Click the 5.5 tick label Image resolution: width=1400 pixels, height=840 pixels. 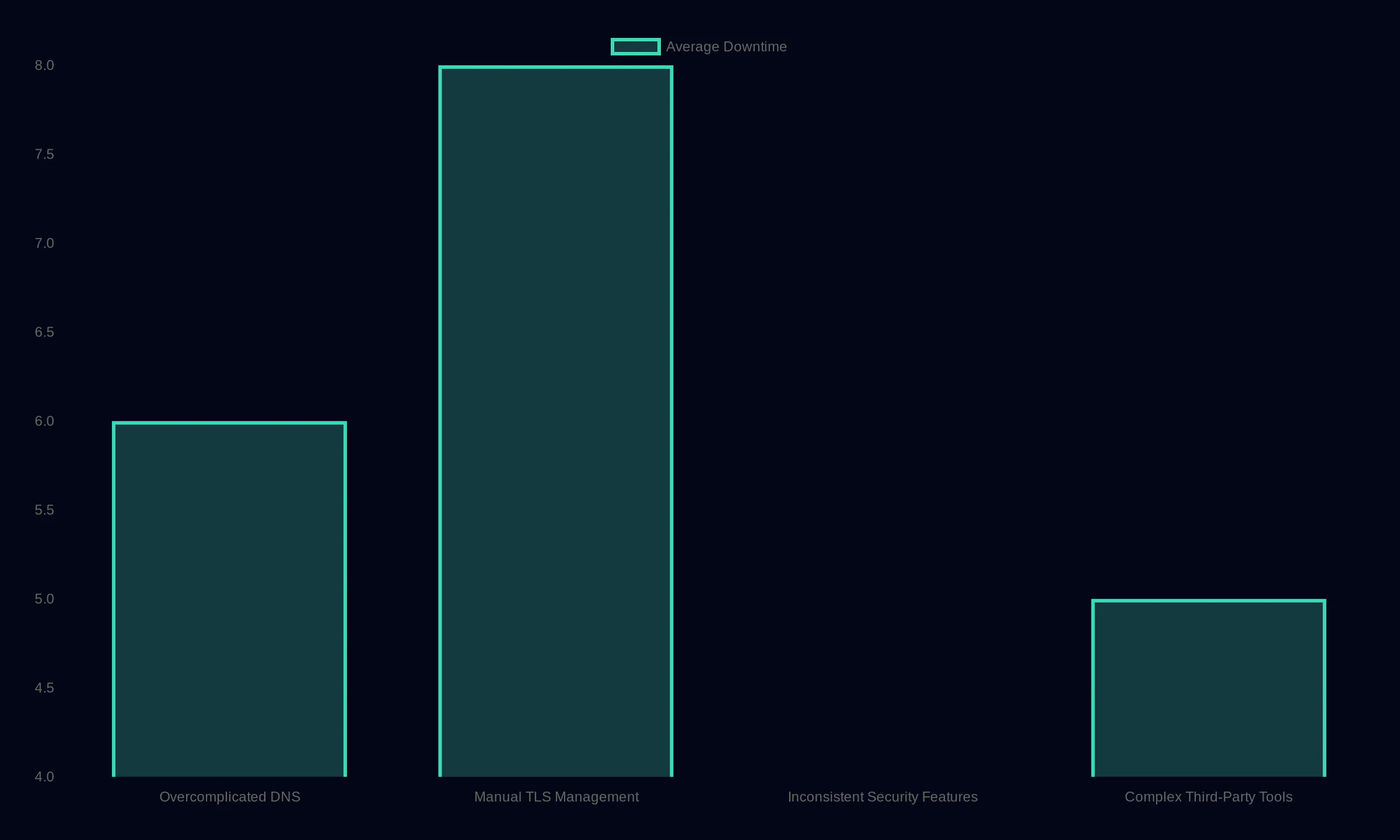44,510
